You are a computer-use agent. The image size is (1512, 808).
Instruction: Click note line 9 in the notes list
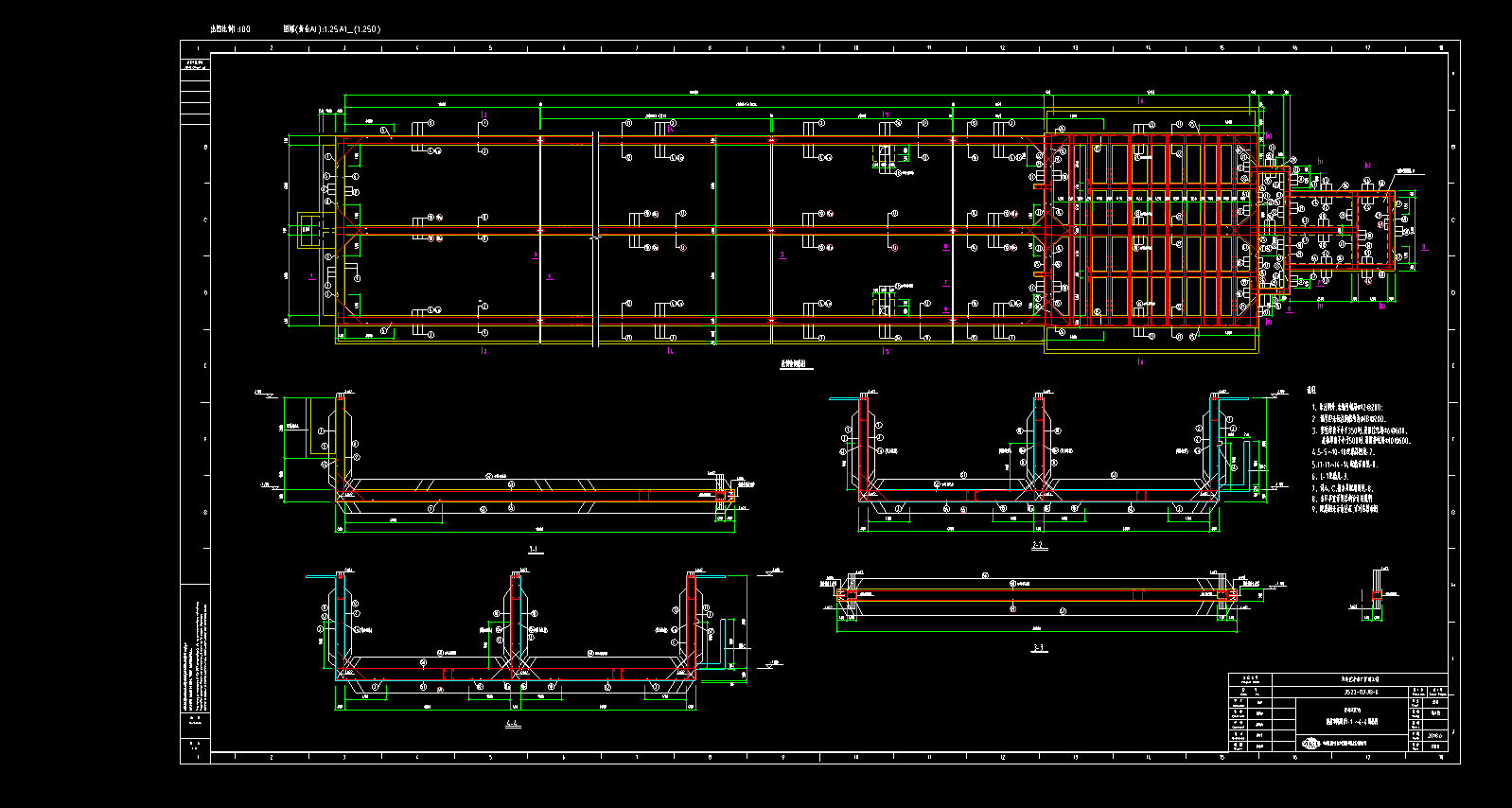click(1345, 509)
